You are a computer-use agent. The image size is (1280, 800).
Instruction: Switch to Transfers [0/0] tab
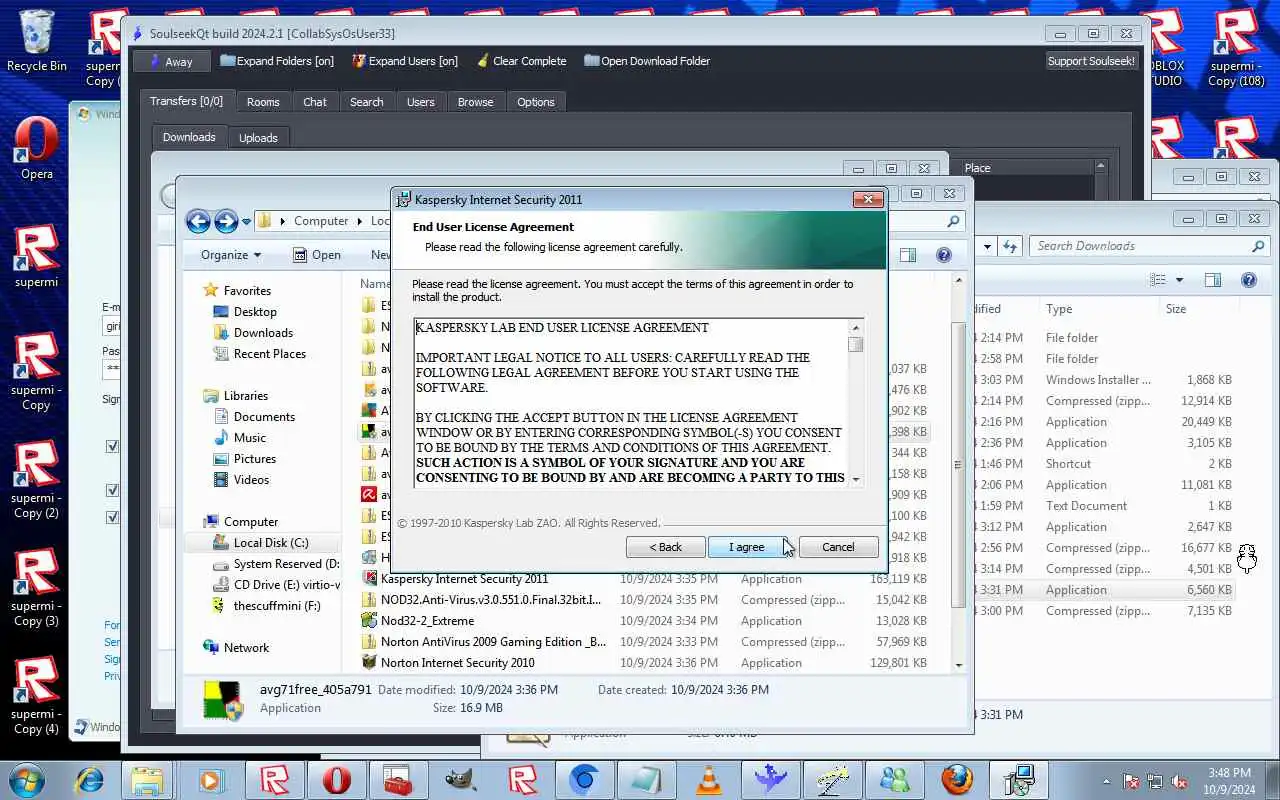click(187, 101)
